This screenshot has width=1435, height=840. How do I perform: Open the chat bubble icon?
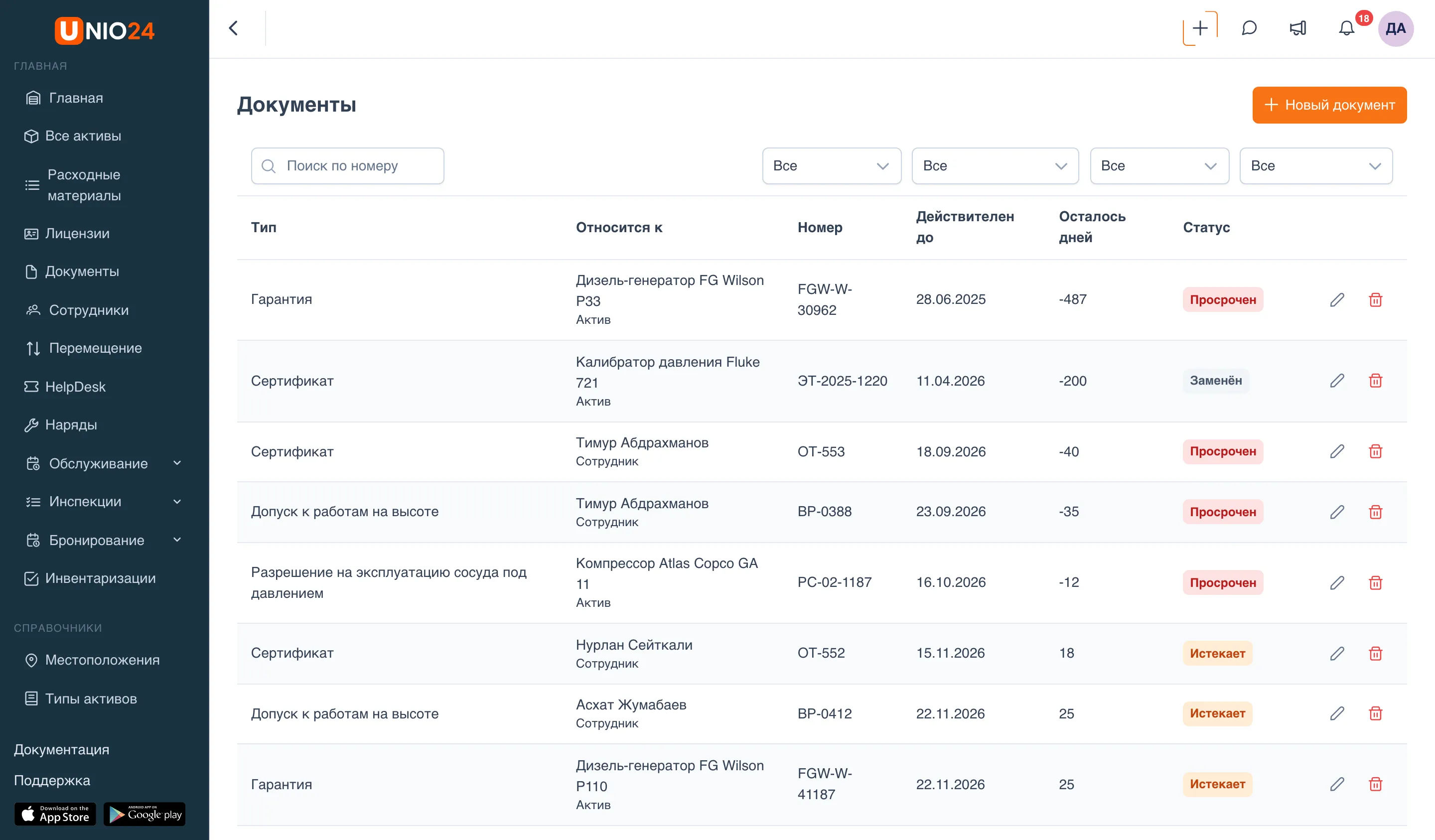point(1249,28)
